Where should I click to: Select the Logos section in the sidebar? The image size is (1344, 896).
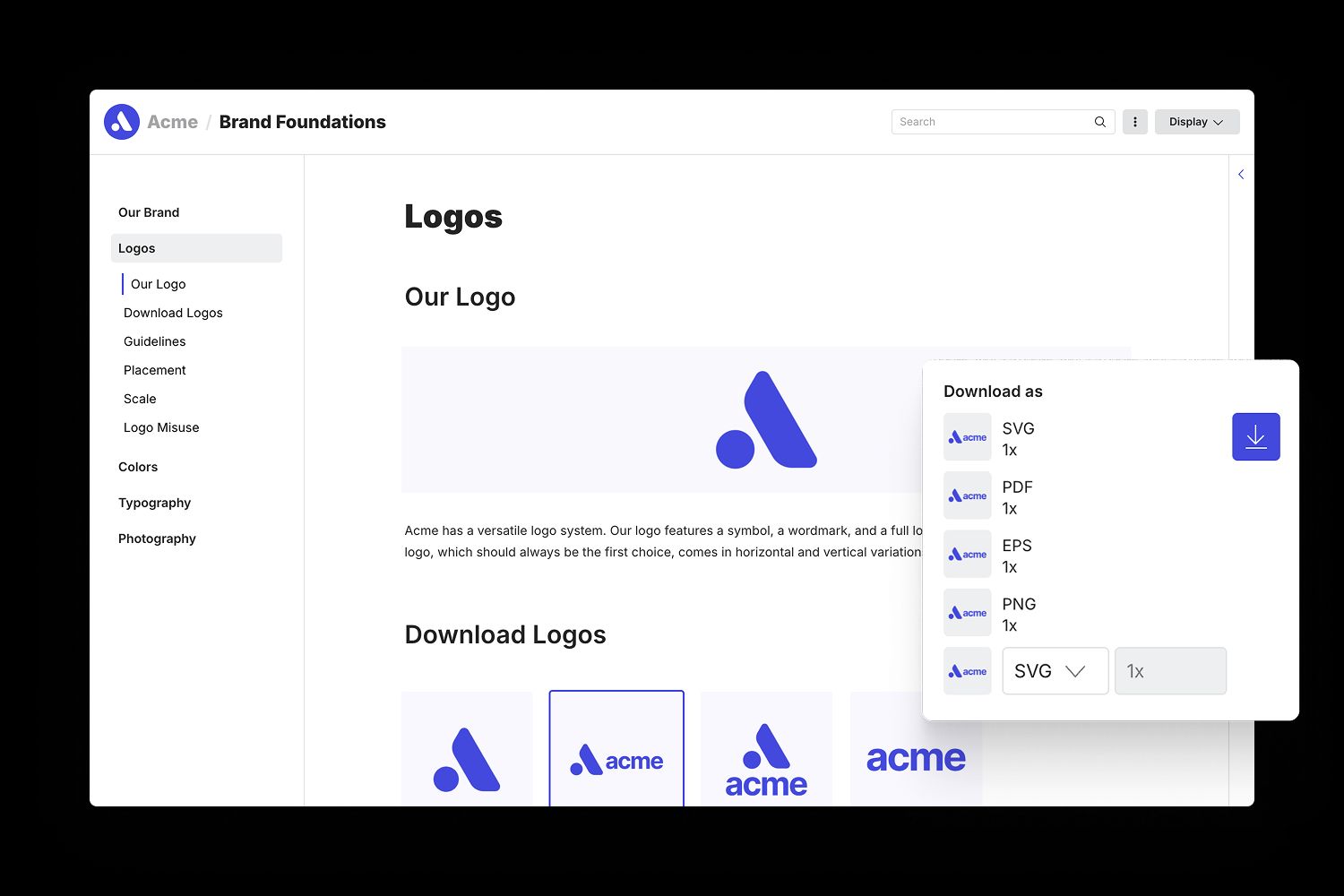coord(136,248)
